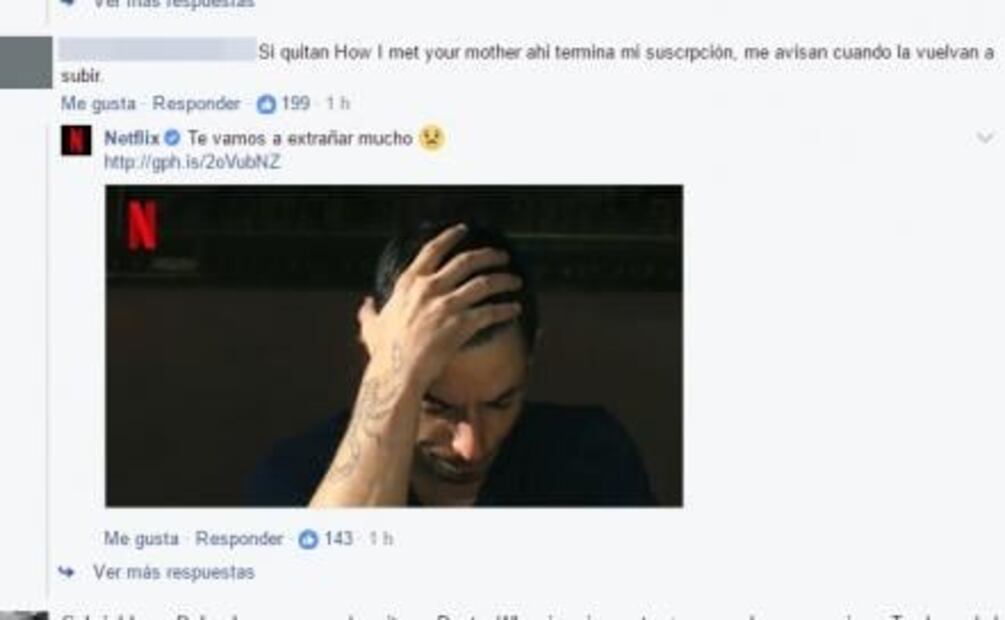Viewport: 1005px width, 620px height.
Task: Open the chevron options menu on Netflix's reply
Action: coord(985,138)
